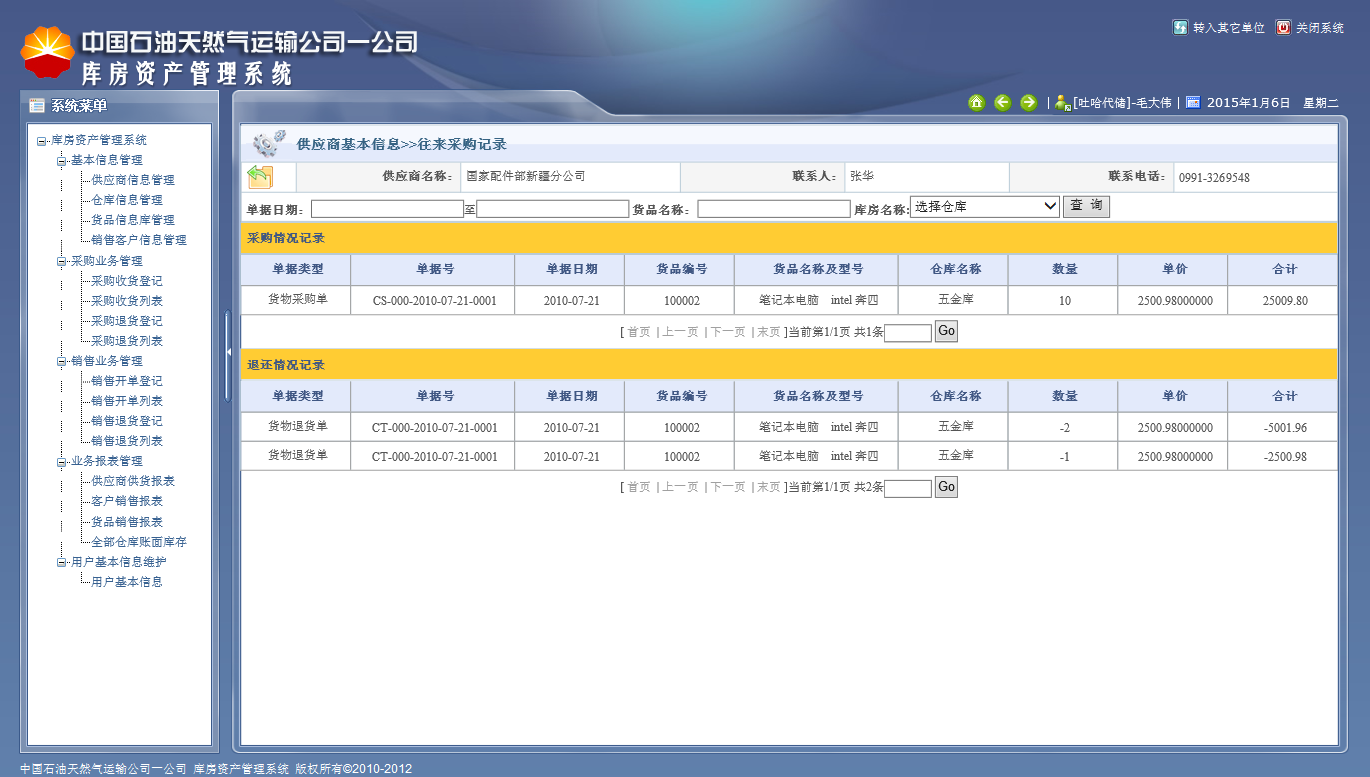This screenshot has height=777, width=1370.
Task: Click the 转入其它单位 switch unit icon
Action: pos(1180,27)
